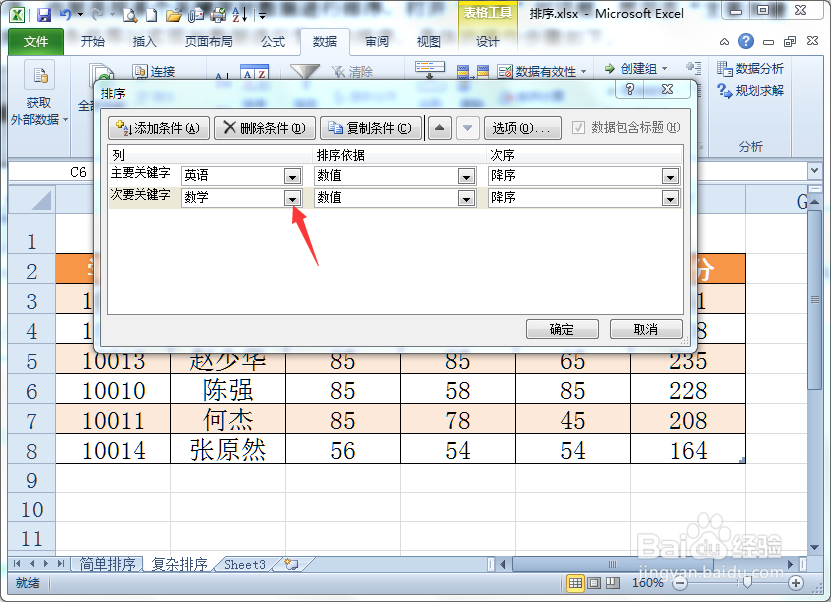Move sort condition up with arrow button
This screenshot has height=602, width=831.
coord(440,128)
